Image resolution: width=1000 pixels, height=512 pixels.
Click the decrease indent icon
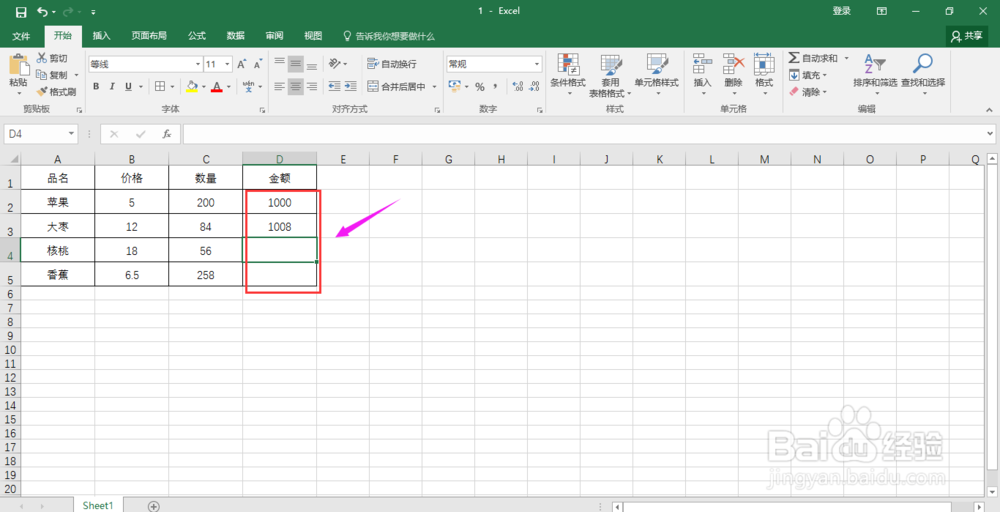coord(334,87)
